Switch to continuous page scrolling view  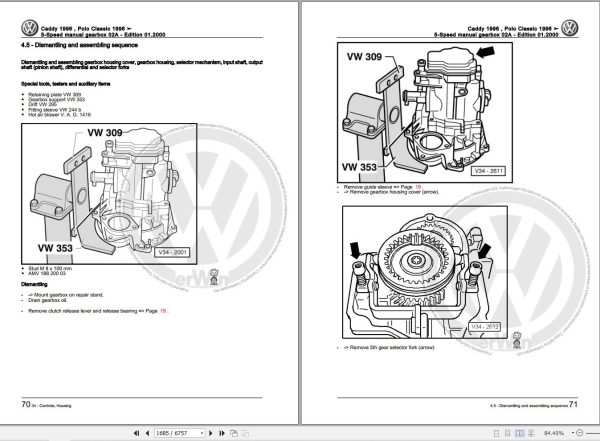click(507, 433)
